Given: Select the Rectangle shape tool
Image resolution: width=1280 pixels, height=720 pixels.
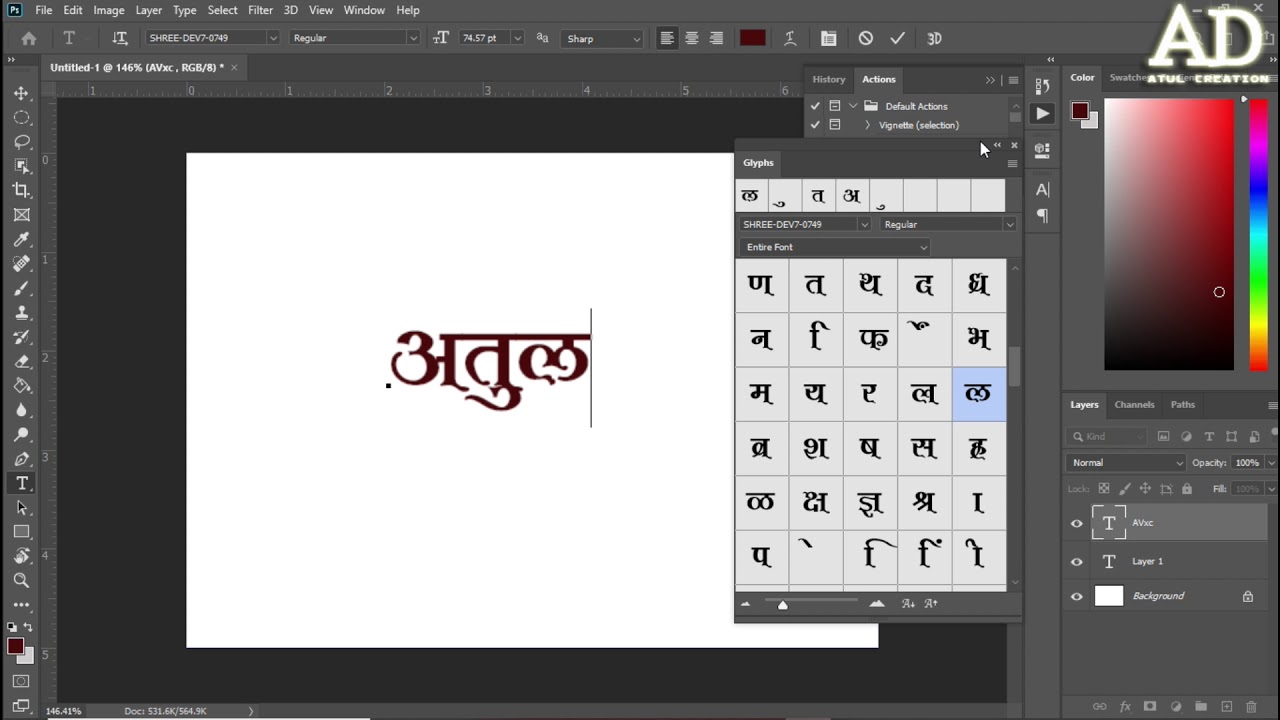Looking at the screenshot, I should coord(21,532).
